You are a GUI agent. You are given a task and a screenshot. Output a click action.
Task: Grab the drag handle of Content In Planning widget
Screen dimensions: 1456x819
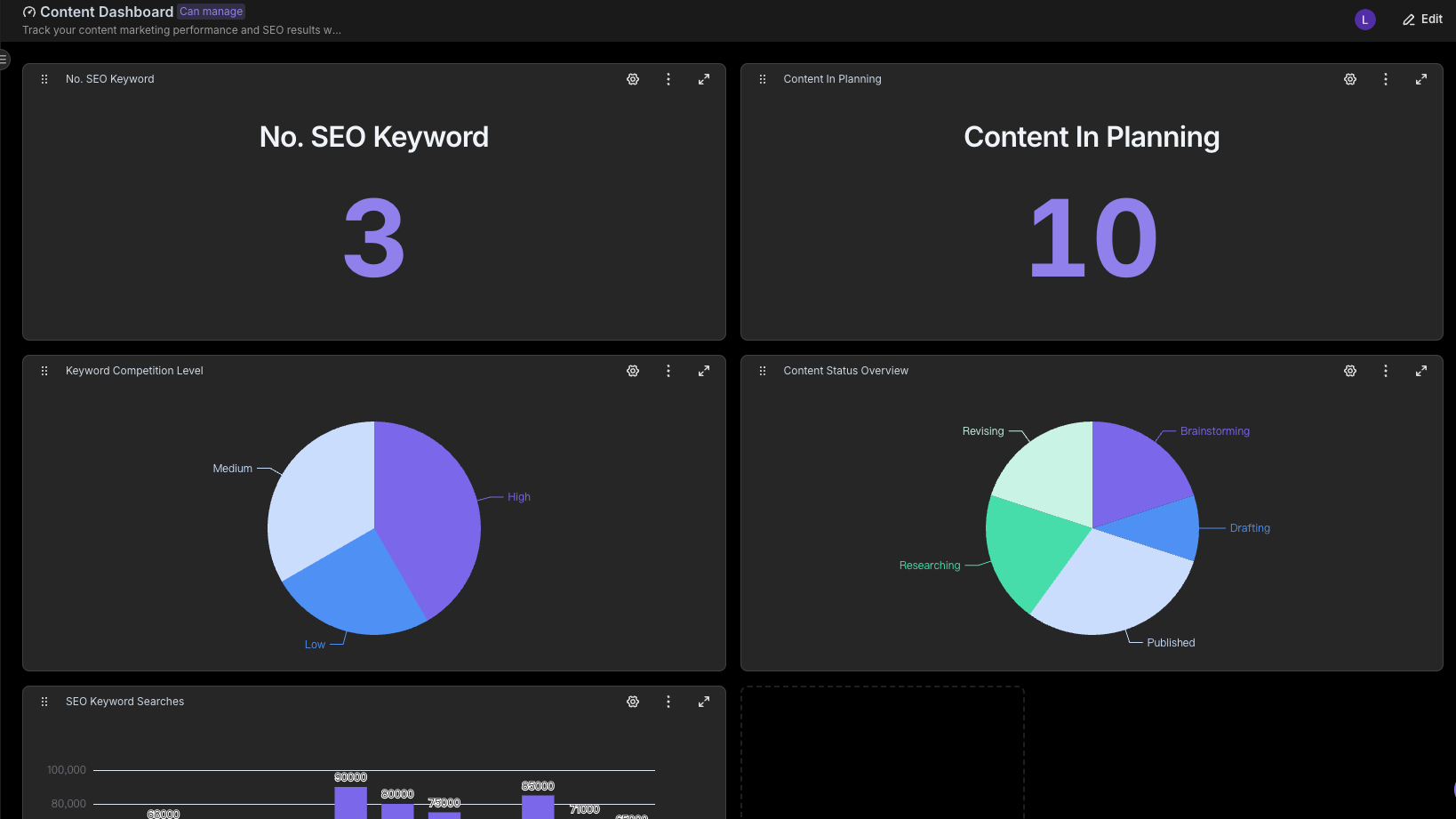pyautogui.click(x=763, y=79)
